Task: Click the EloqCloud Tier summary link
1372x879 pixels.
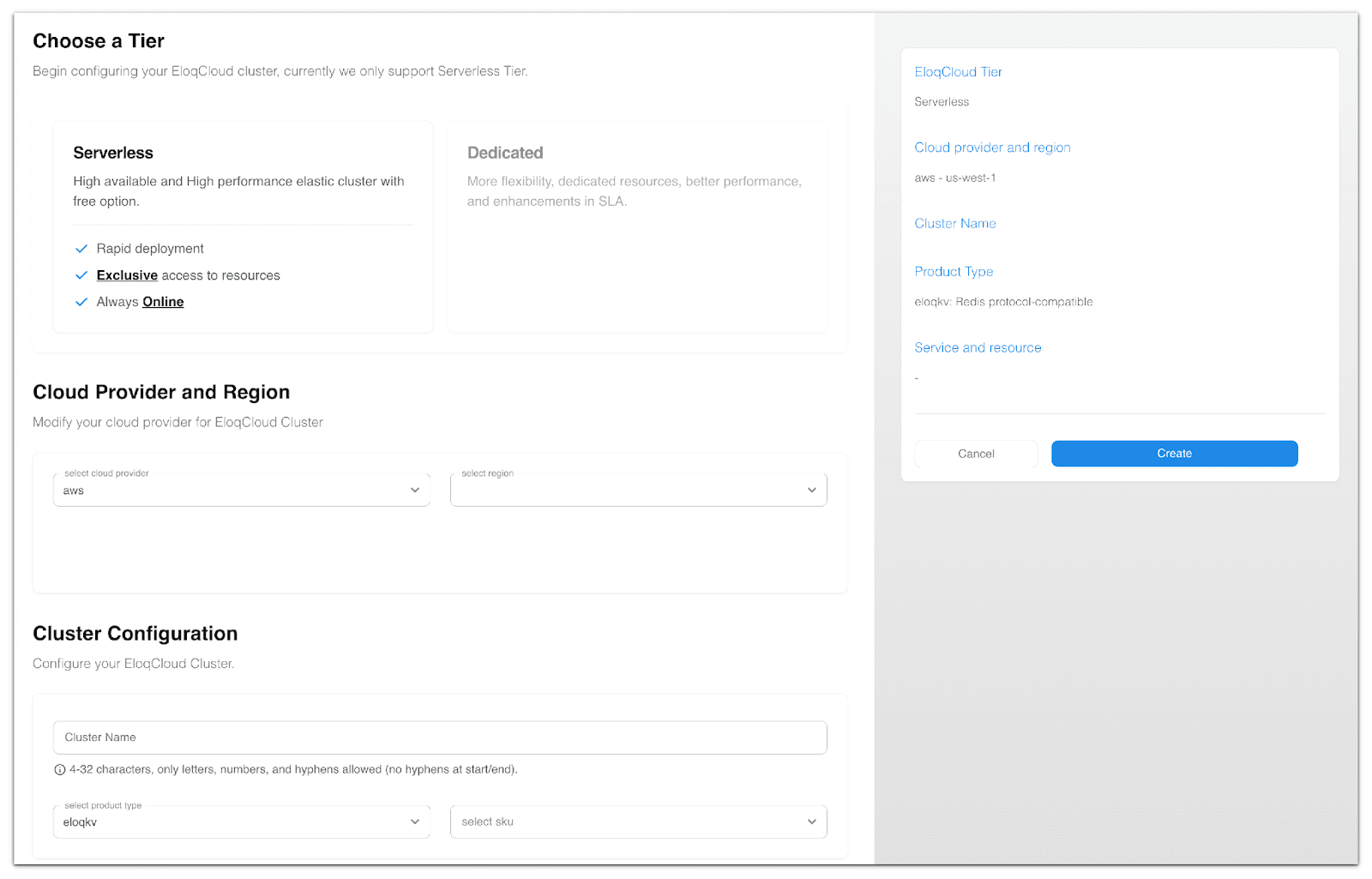Action: (958, 72)
